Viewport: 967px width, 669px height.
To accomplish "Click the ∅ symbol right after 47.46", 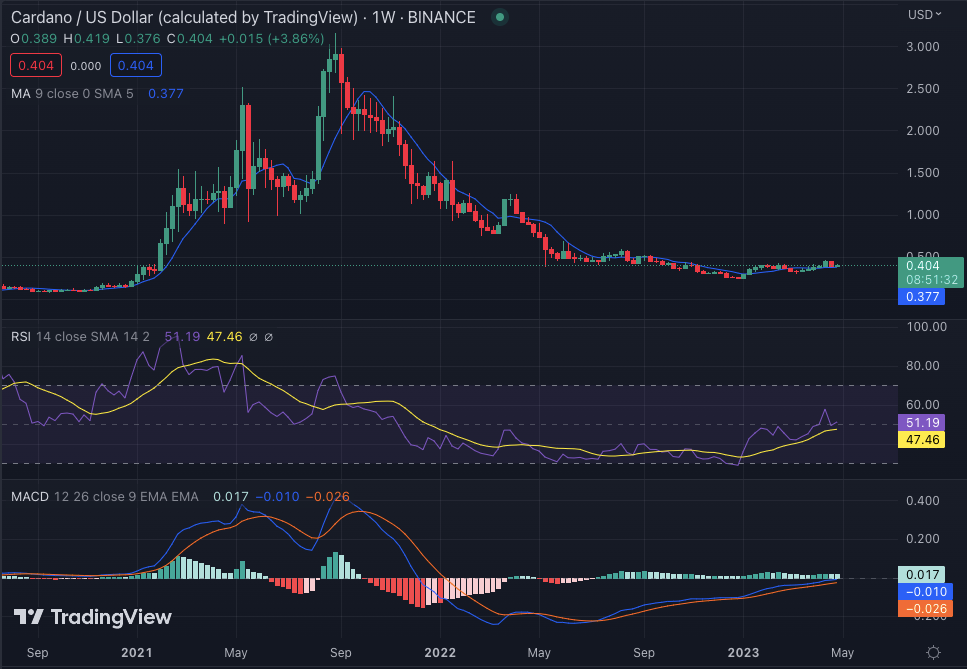I will point(253,337).
